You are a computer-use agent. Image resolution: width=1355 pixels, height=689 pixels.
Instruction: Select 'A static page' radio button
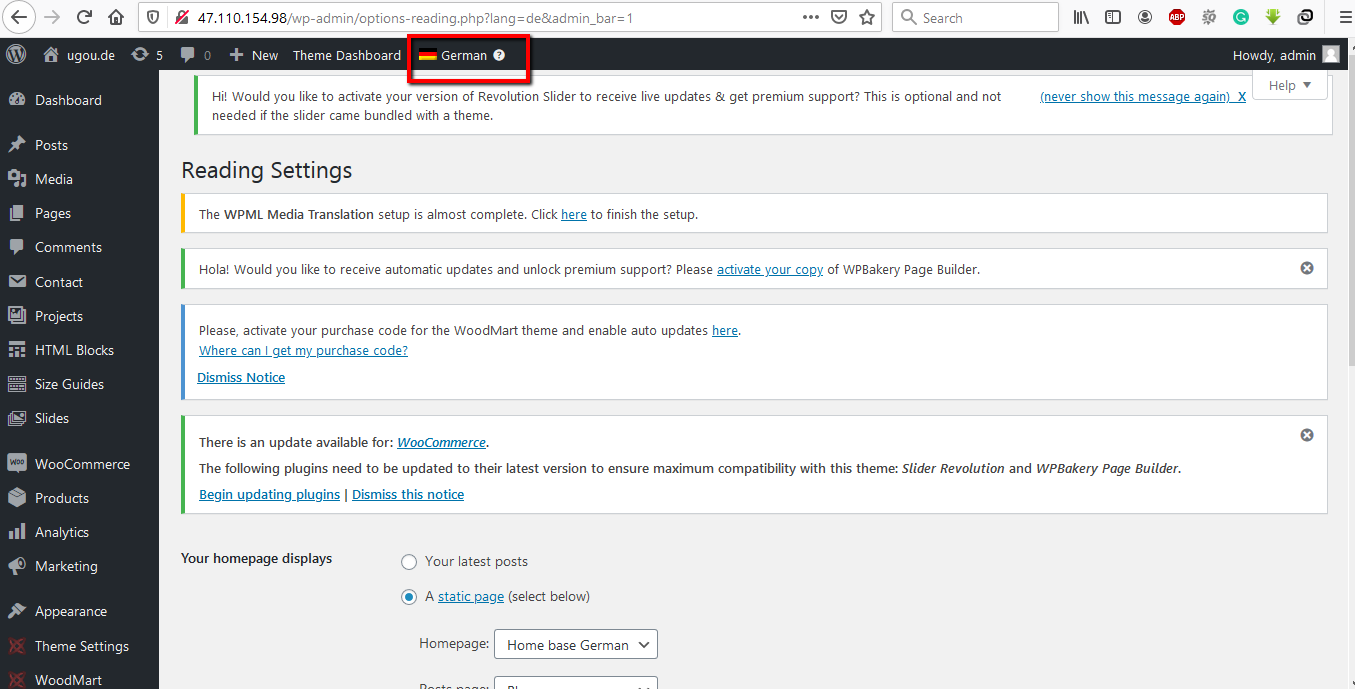coord(409,597)
